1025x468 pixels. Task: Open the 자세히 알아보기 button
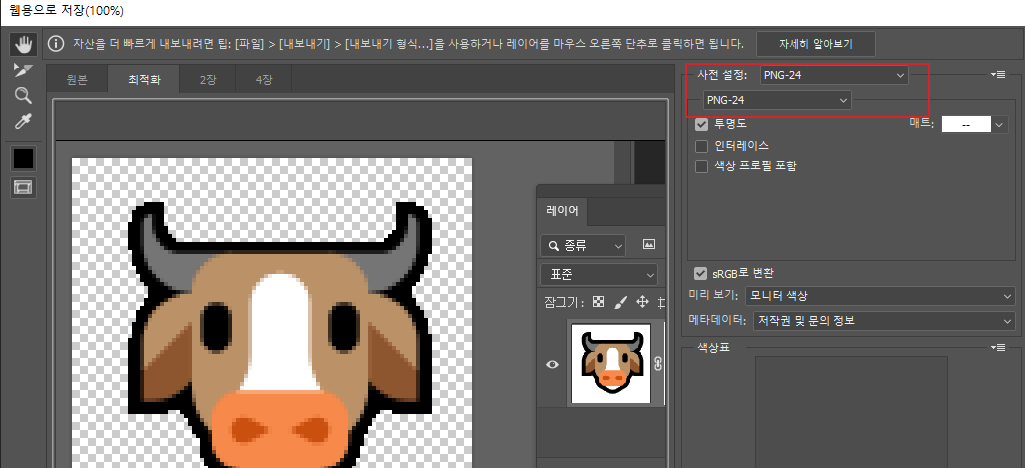tap(815, 44)
